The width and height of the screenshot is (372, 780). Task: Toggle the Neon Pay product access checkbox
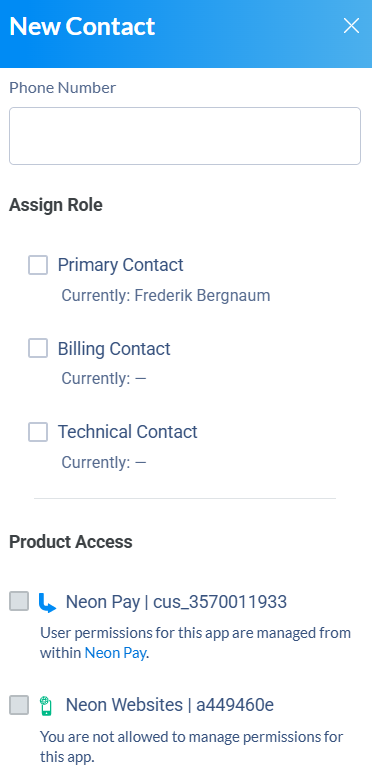(19, 601)
